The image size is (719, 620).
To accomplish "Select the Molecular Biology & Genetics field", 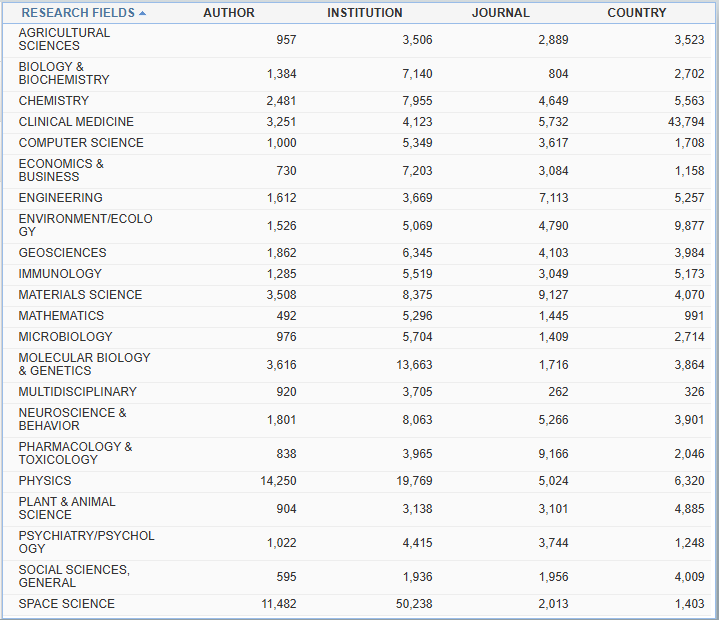I will pos(84,365).
